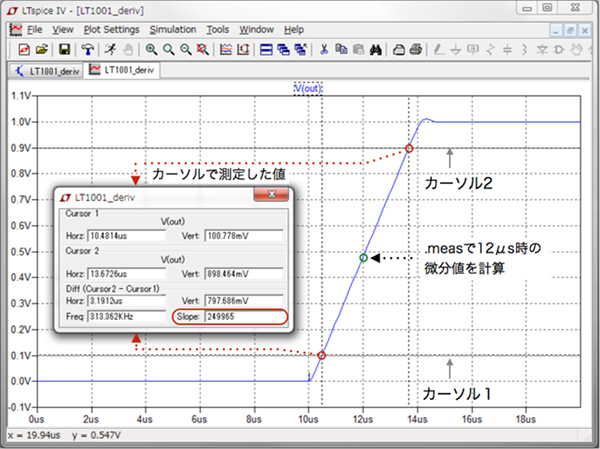This screenshot has height=449, width=600.
Task: Open the Simulation menu
Action: coord(174,30)
